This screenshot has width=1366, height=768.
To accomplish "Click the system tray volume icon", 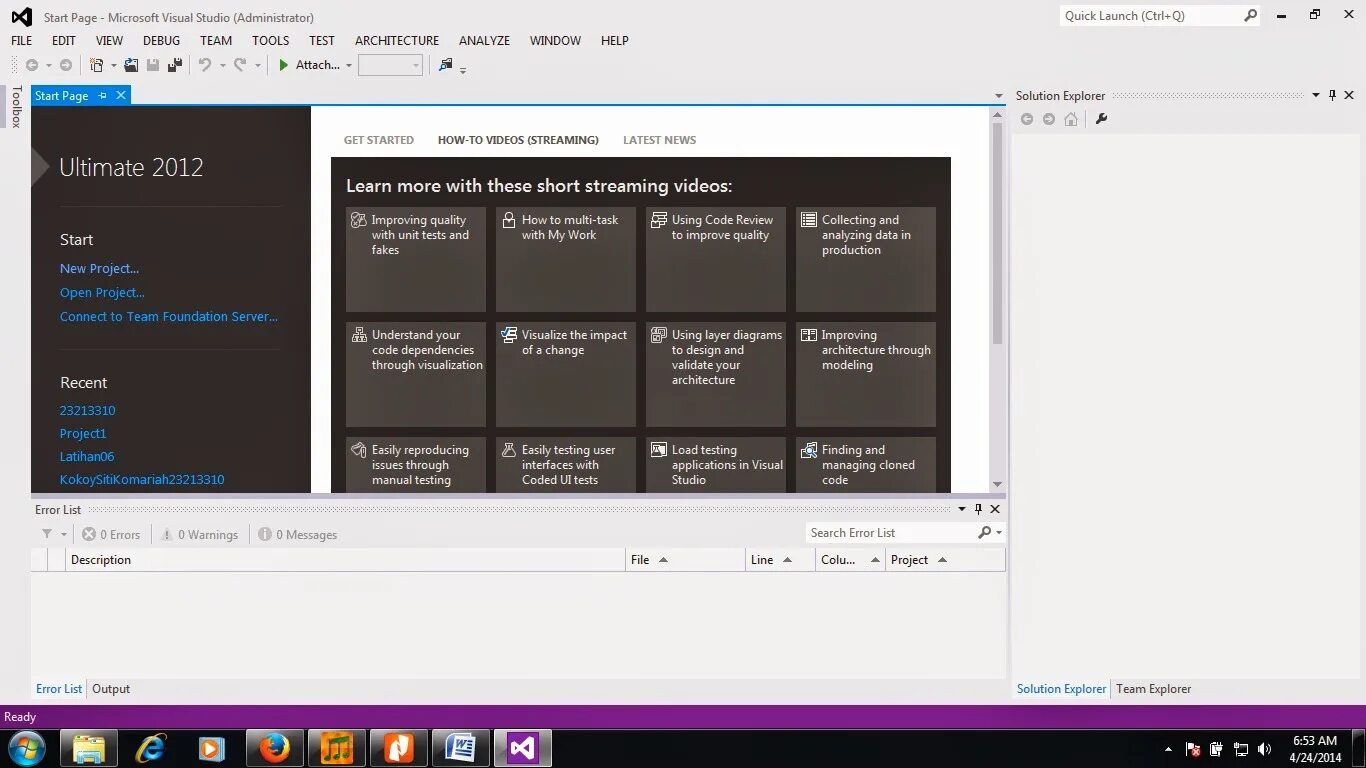I will [1265, 749].
